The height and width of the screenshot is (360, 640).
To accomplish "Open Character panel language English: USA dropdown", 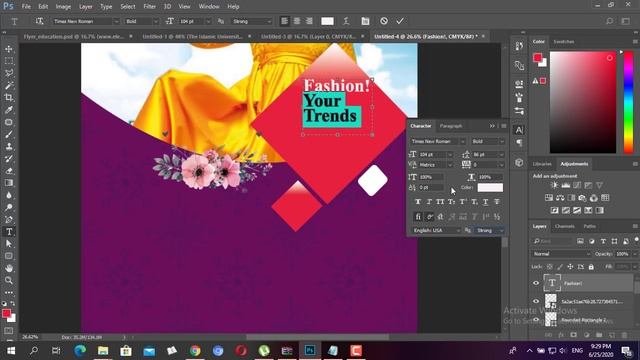I will click(x=436, y=231).
